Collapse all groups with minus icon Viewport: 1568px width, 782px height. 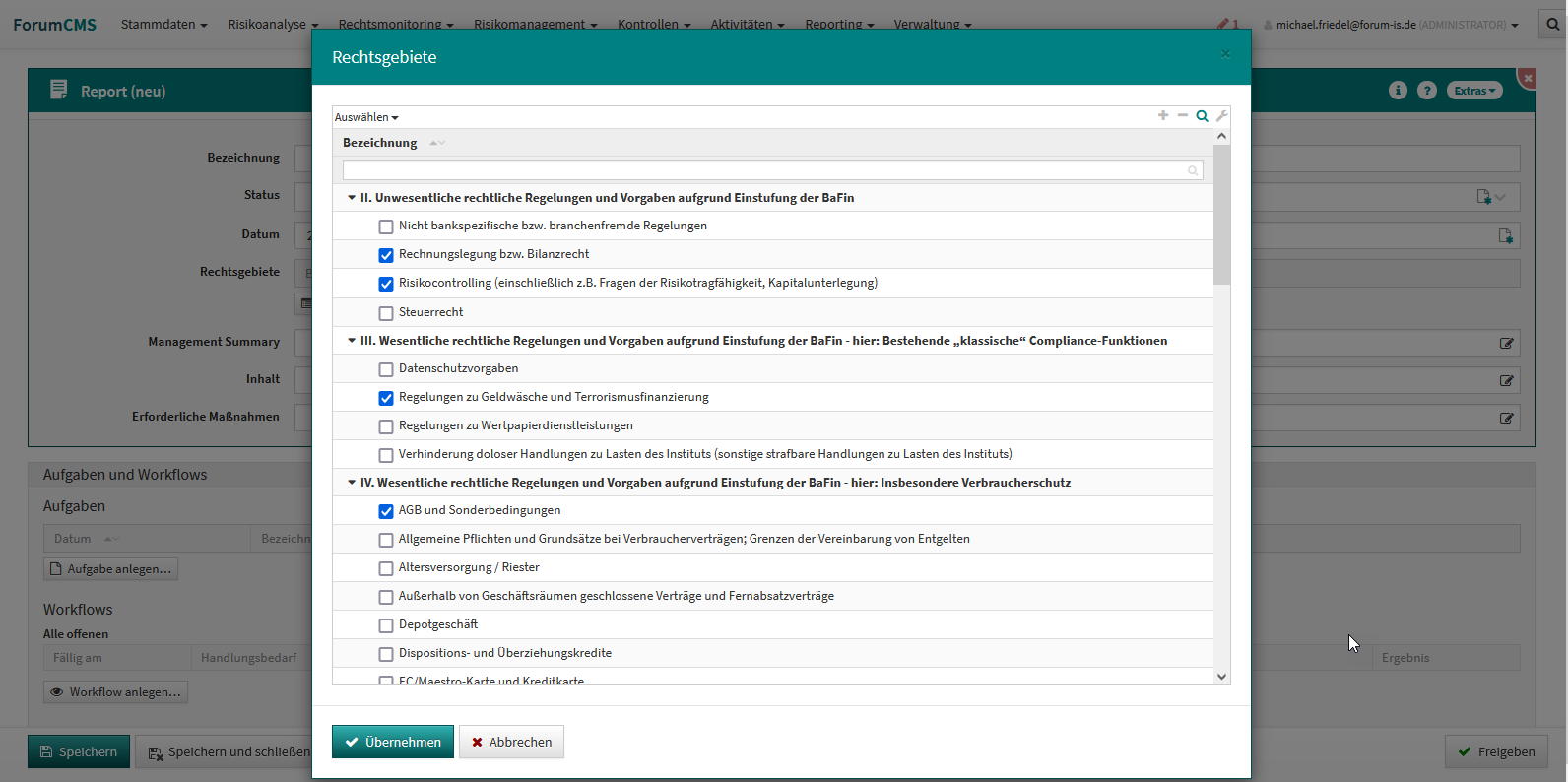(1183, 116)
